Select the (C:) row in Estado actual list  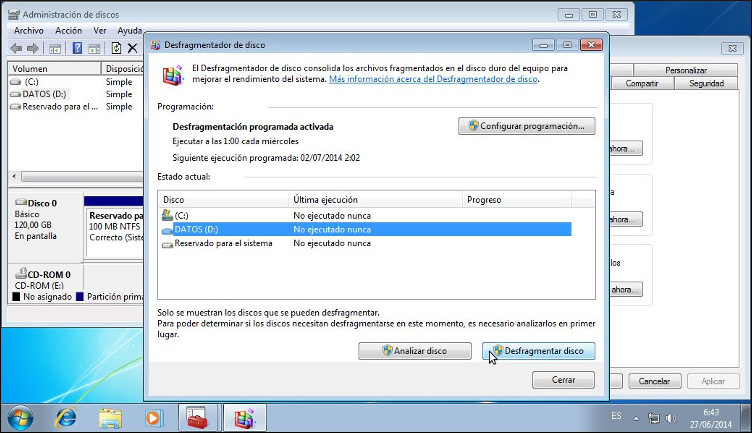(366, 216)
